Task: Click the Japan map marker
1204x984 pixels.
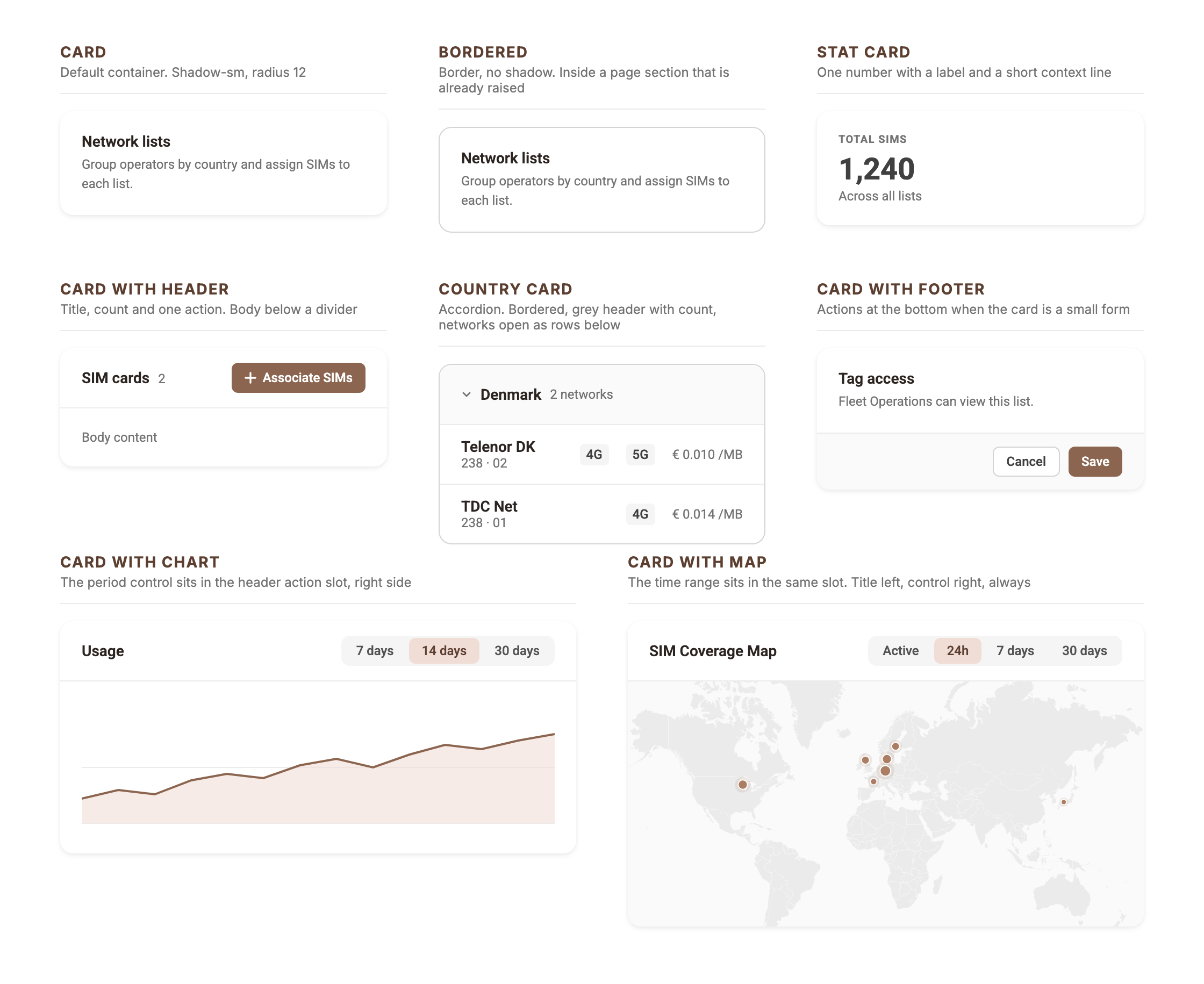Action: (x=1063, y=802)
